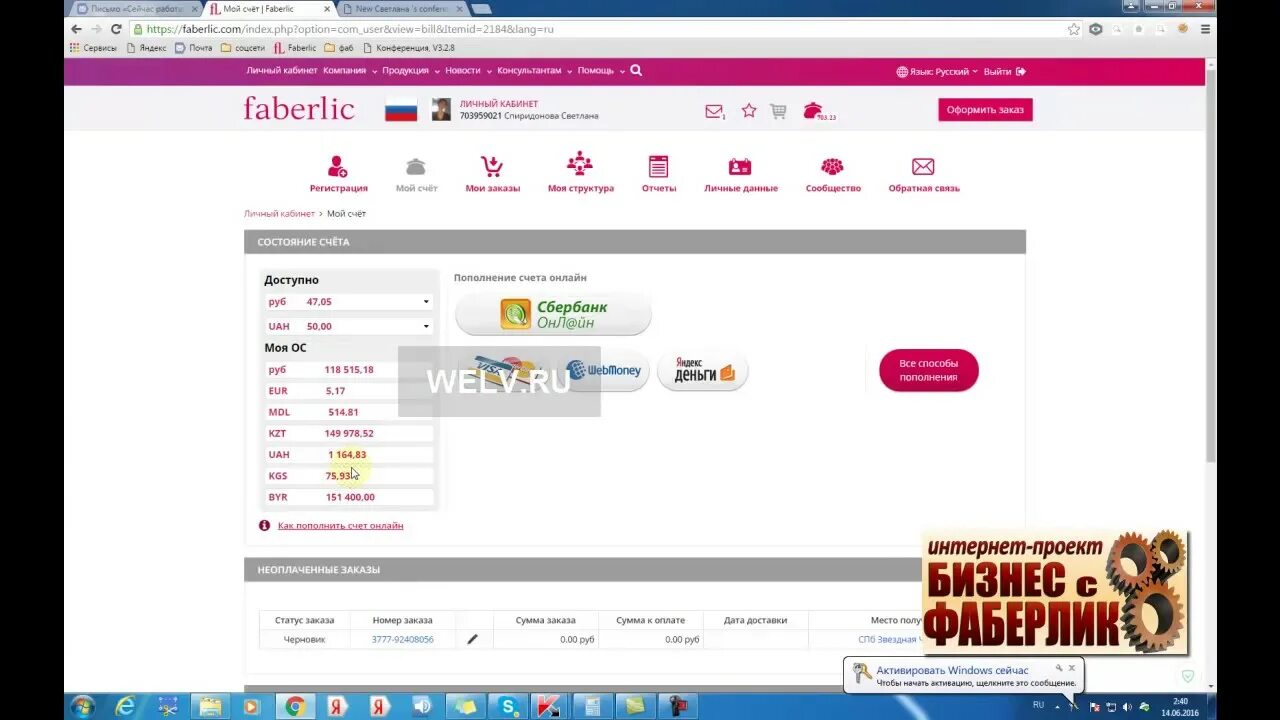Click the Моя ОС руб 118 515,18 value
Screen dimensions: 1280x720
coord(349,369)
